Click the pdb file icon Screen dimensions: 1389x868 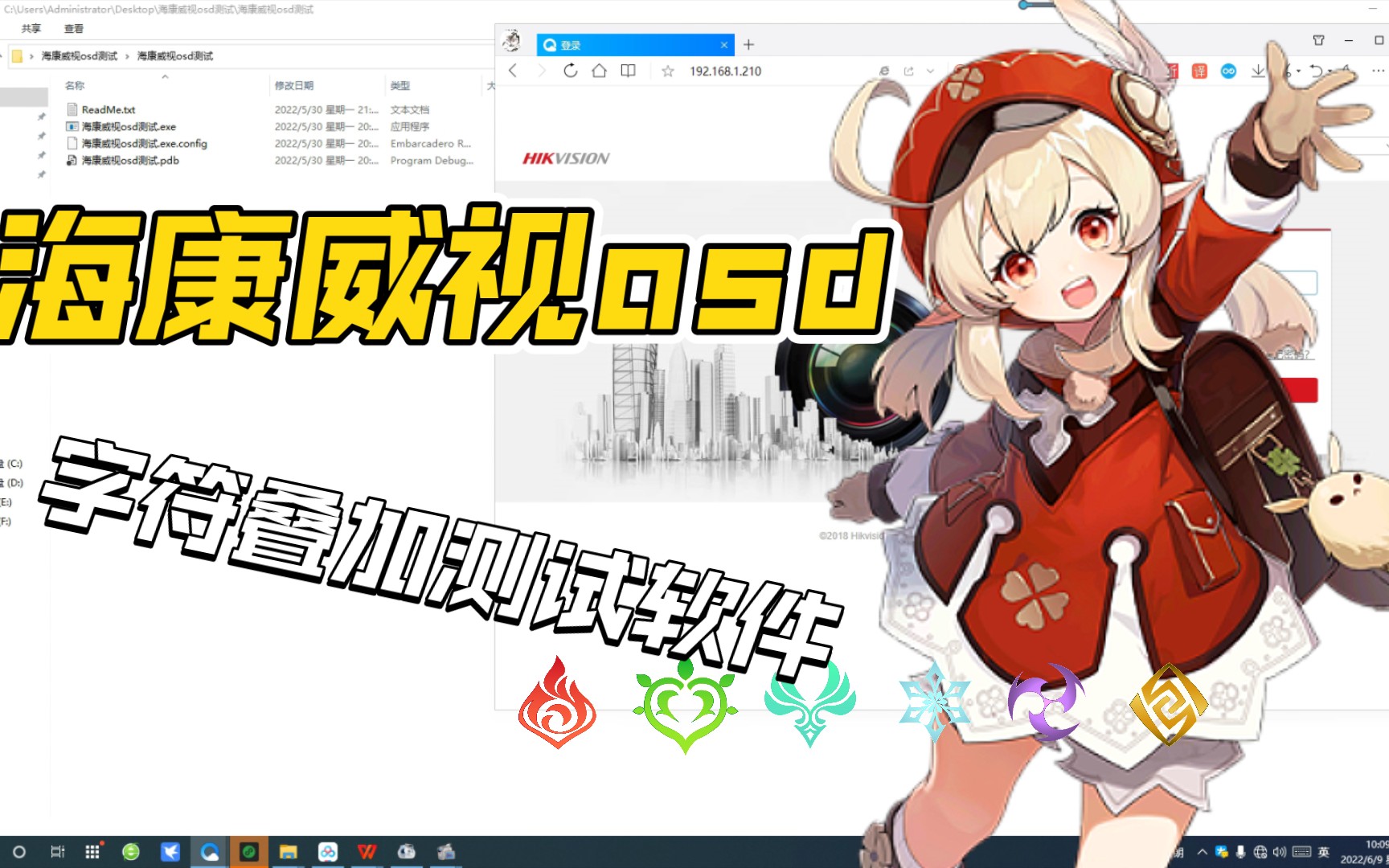(x=72, y=160)
